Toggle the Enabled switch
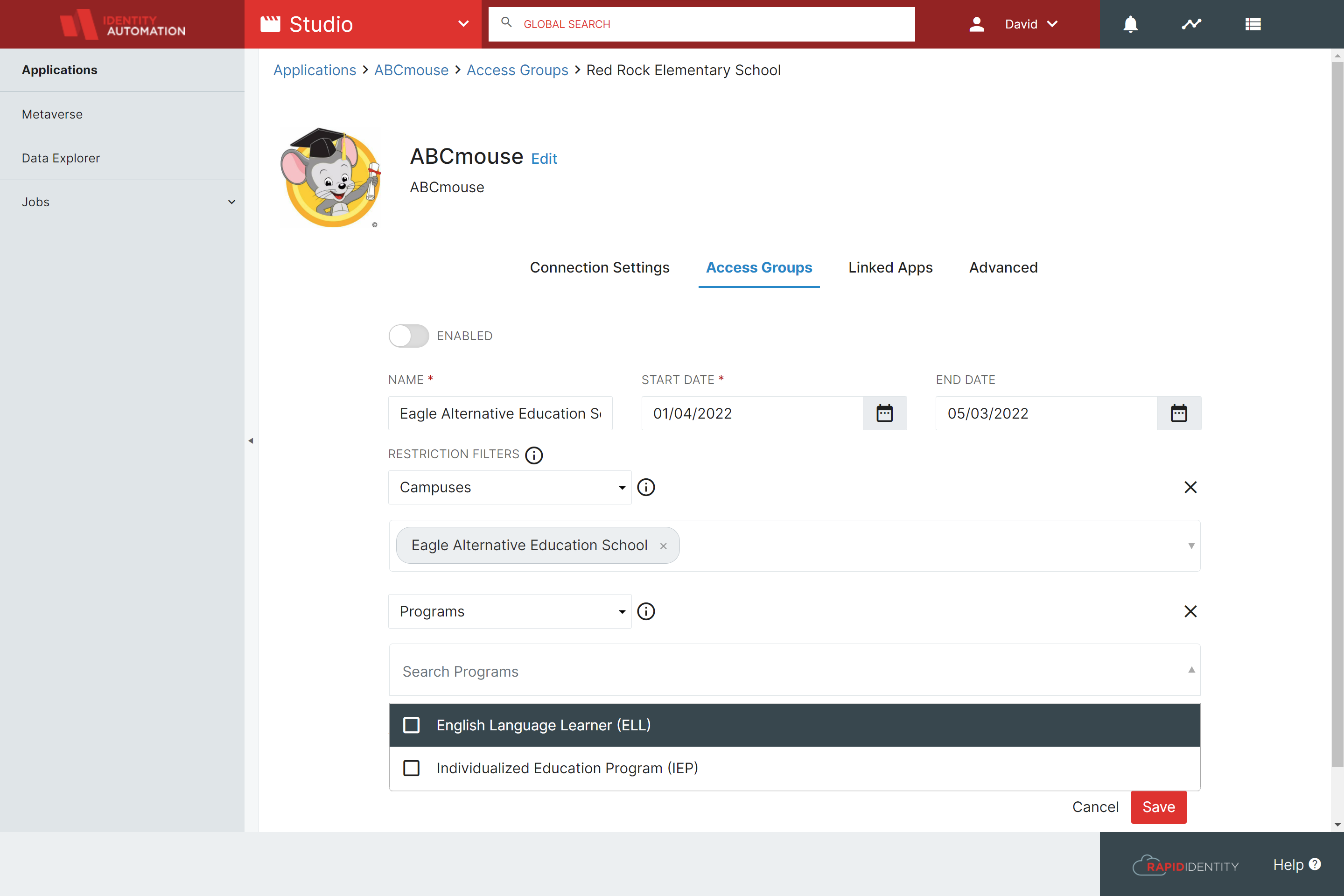Viewport: 1344px width, 896px height. coord(409,336)
